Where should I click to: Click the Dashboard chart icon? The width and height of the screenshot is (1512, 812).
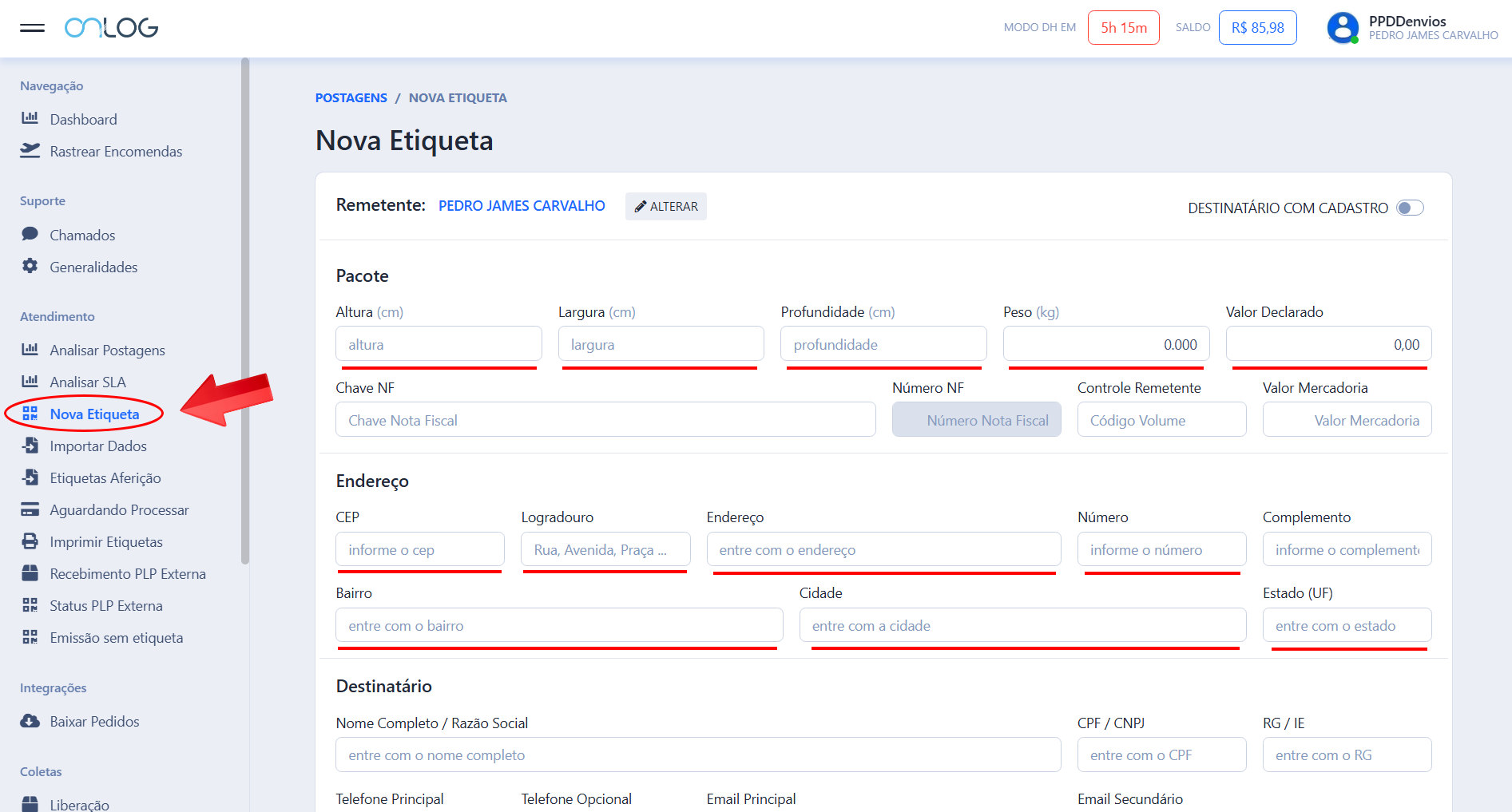tap(30, 118)
